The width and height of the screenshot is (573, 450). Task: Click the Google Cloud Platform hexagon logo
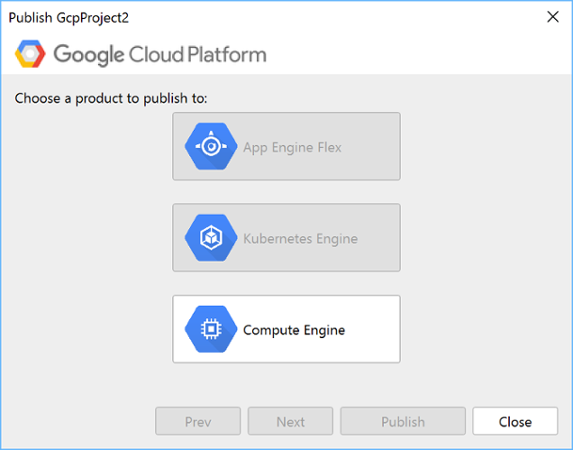click(x=30, y=54)
